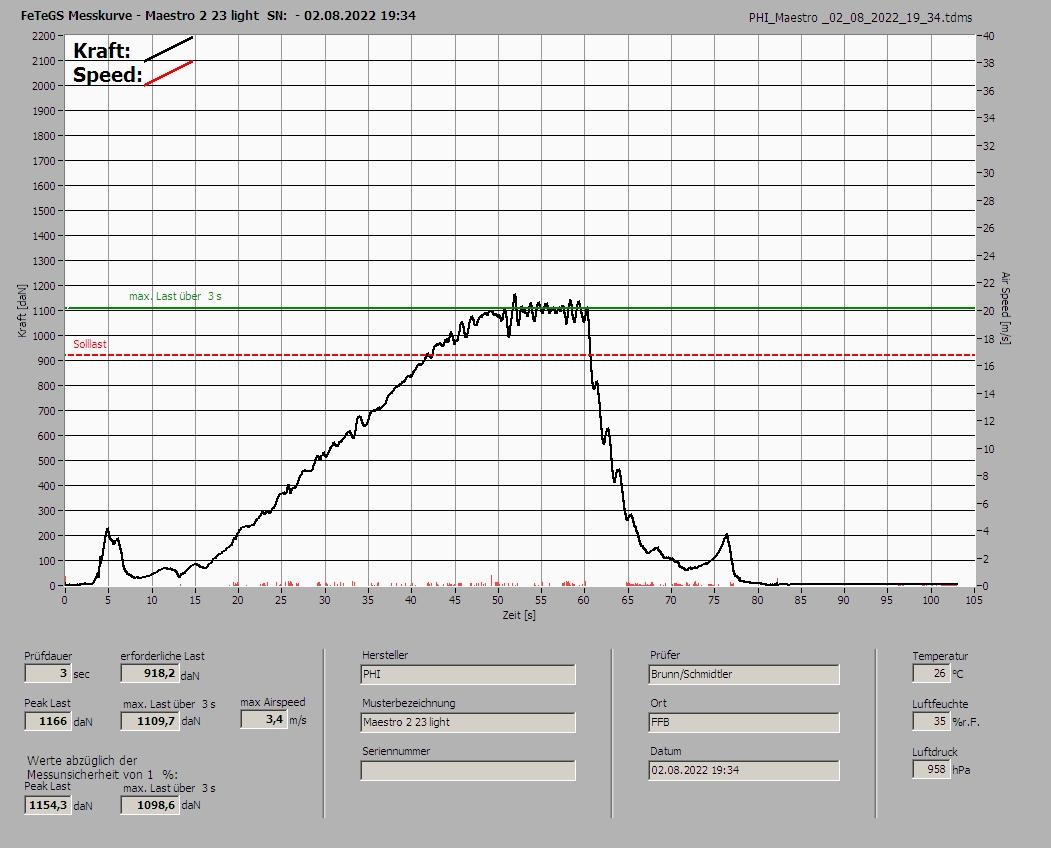Click the 'erforderliche Last' label text
Viewport: 1051px width, 848px height.
163,656
